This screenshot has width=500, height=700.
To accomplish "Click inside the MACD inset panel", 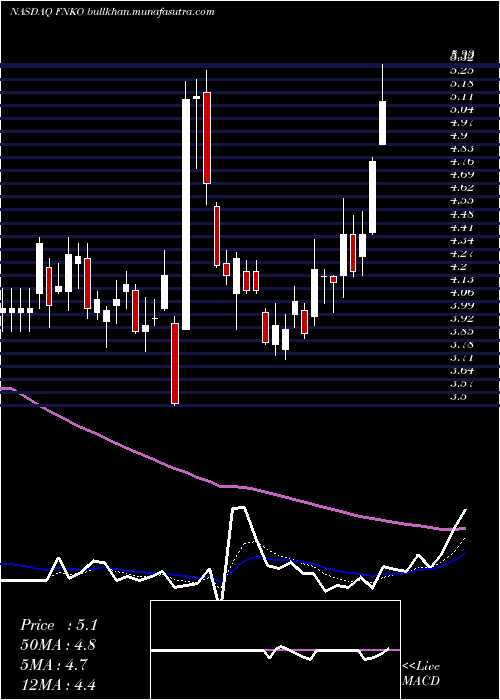I will [x=275, y=650].
